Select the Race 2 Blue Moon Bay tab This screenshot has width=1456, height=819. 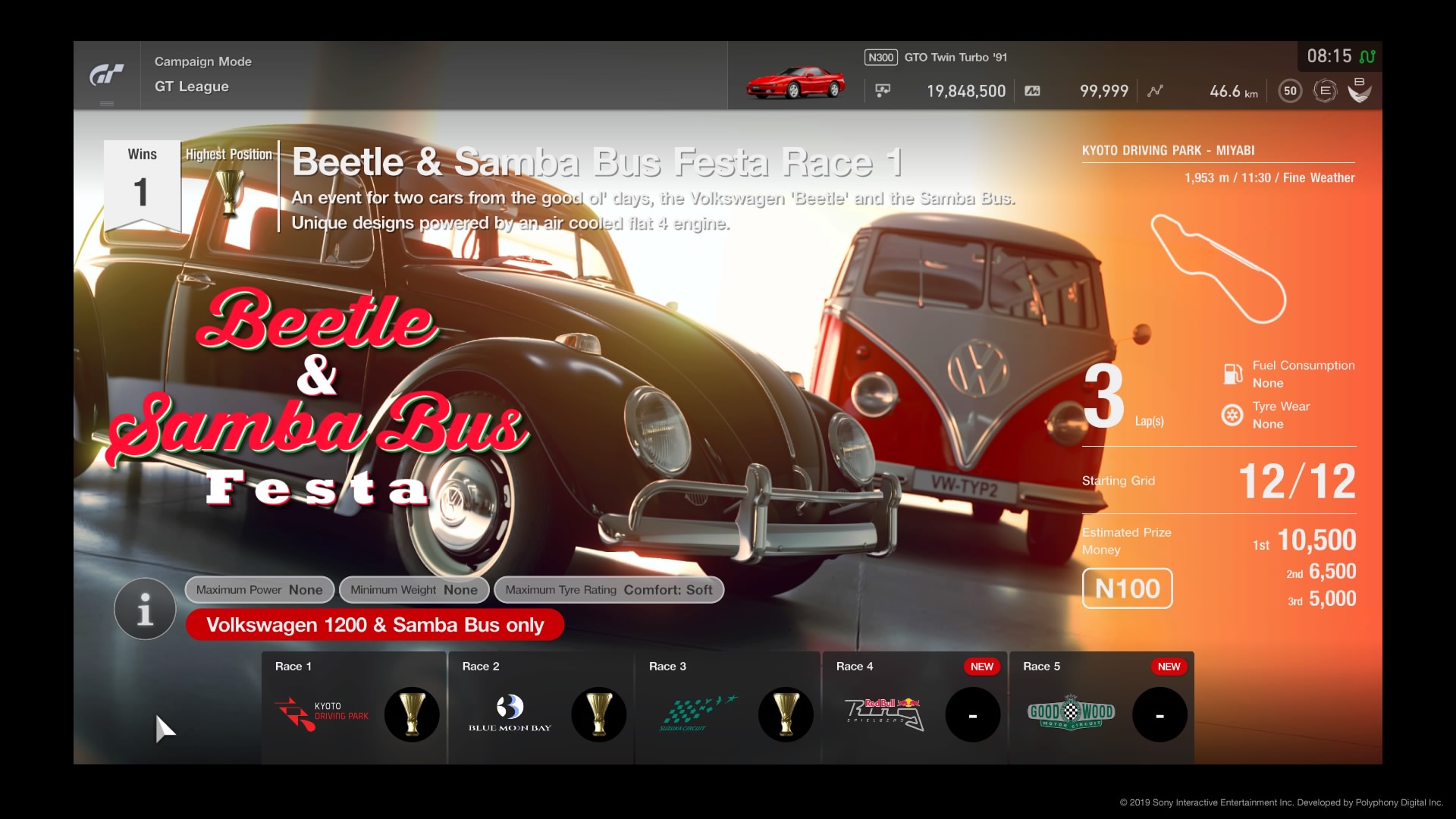click(541, 708)
